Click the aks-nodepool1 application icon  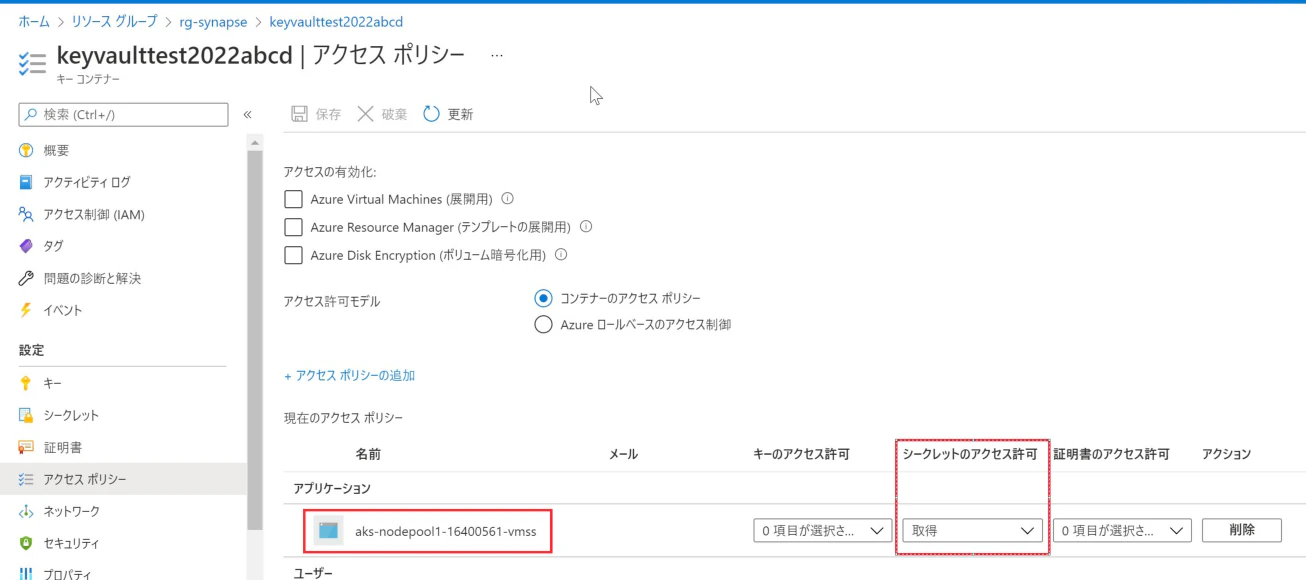pos(328,531)
